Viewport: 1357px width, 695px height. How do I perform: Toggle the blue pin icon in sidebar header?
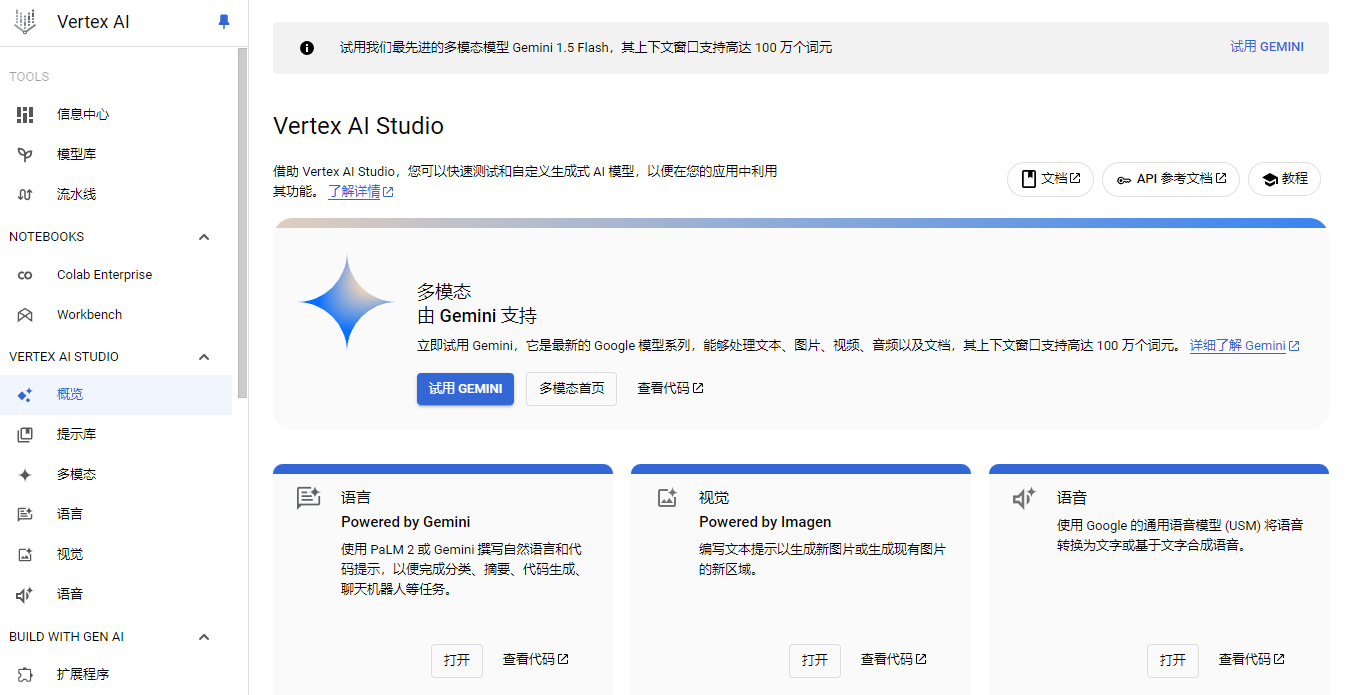click(x=224, y=21)
